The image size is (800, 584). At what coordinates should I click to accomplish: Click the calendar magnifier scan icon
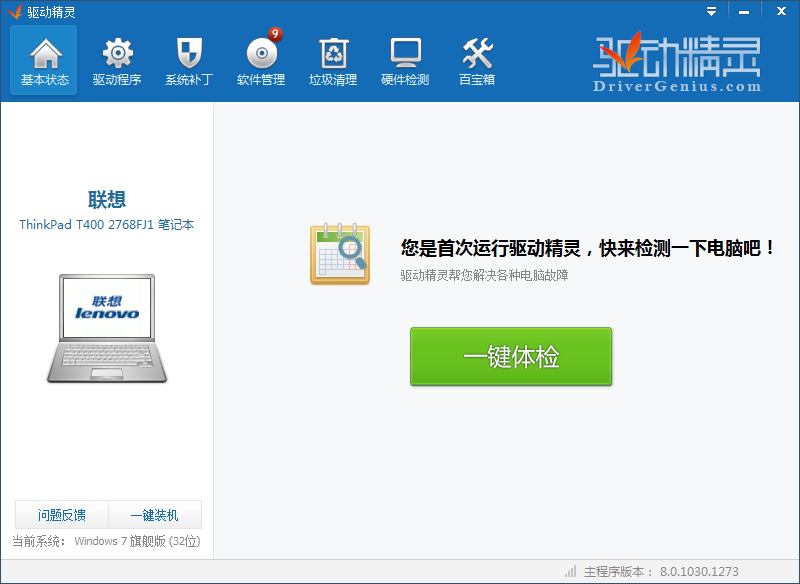pyautogui.click(x=340, y=253)
